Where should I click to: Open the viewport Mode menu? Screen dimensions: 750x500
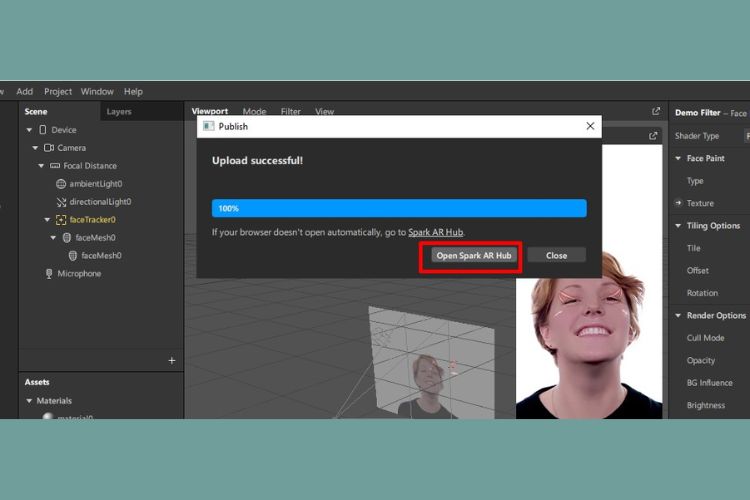(254, 111)
